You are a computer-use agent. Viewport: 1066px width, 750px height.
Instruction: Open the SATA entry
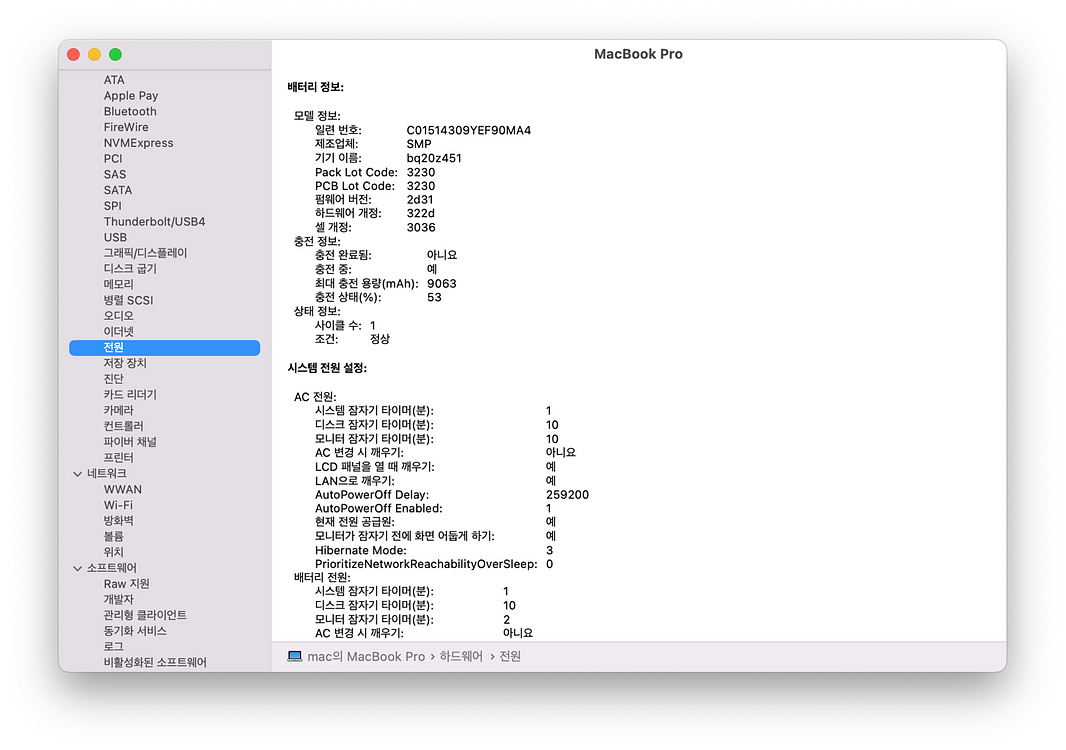[x=118, y=190]
